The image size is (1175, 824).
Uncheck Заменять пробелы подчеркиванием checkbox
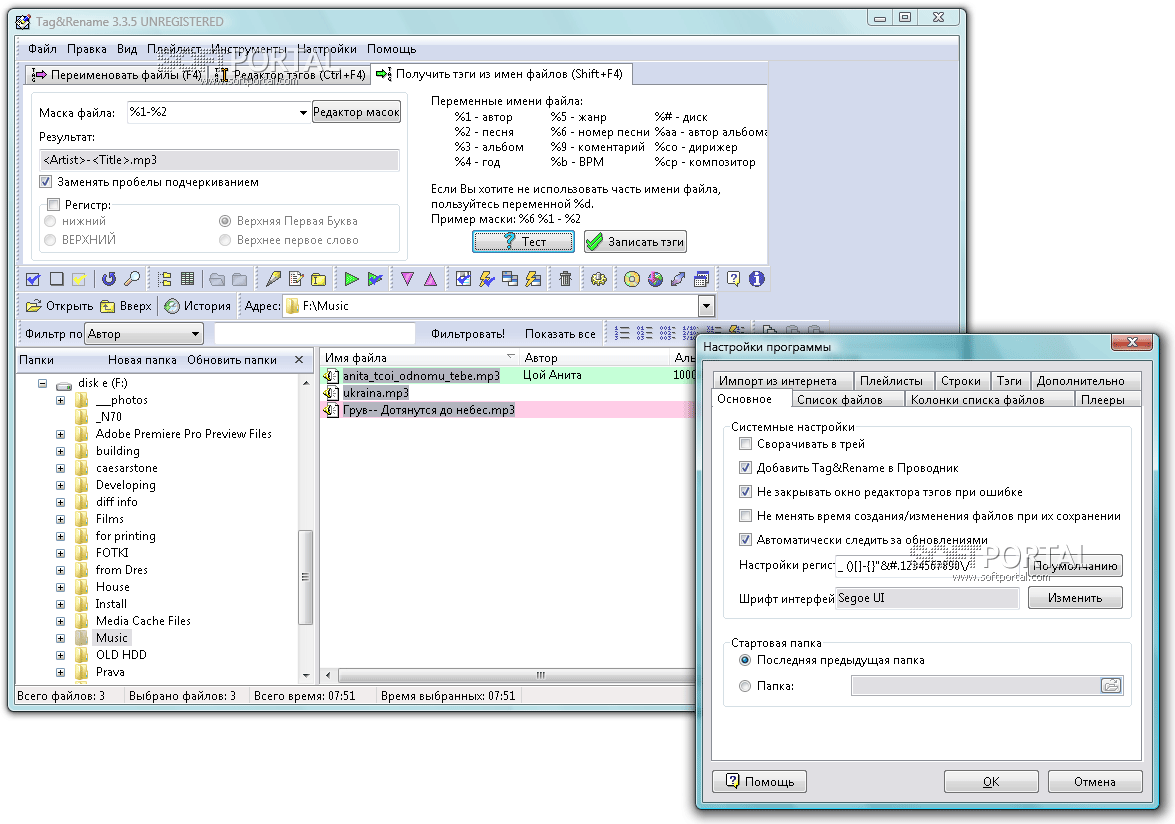pyautogui.click(x=46, y=182)
